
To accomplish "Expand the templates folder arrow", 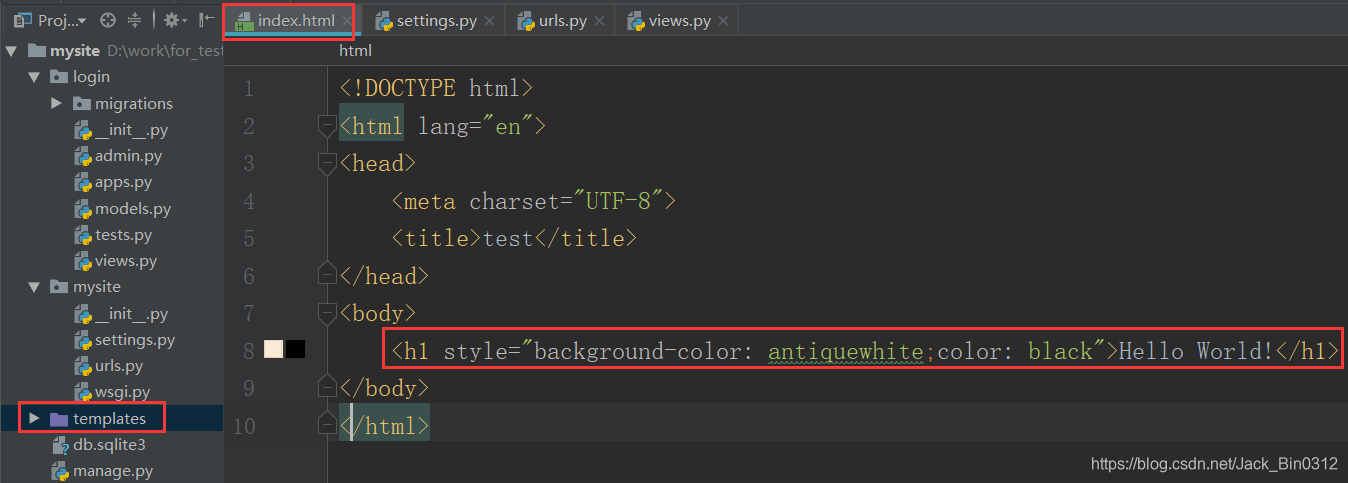I will tap(34, 418).
